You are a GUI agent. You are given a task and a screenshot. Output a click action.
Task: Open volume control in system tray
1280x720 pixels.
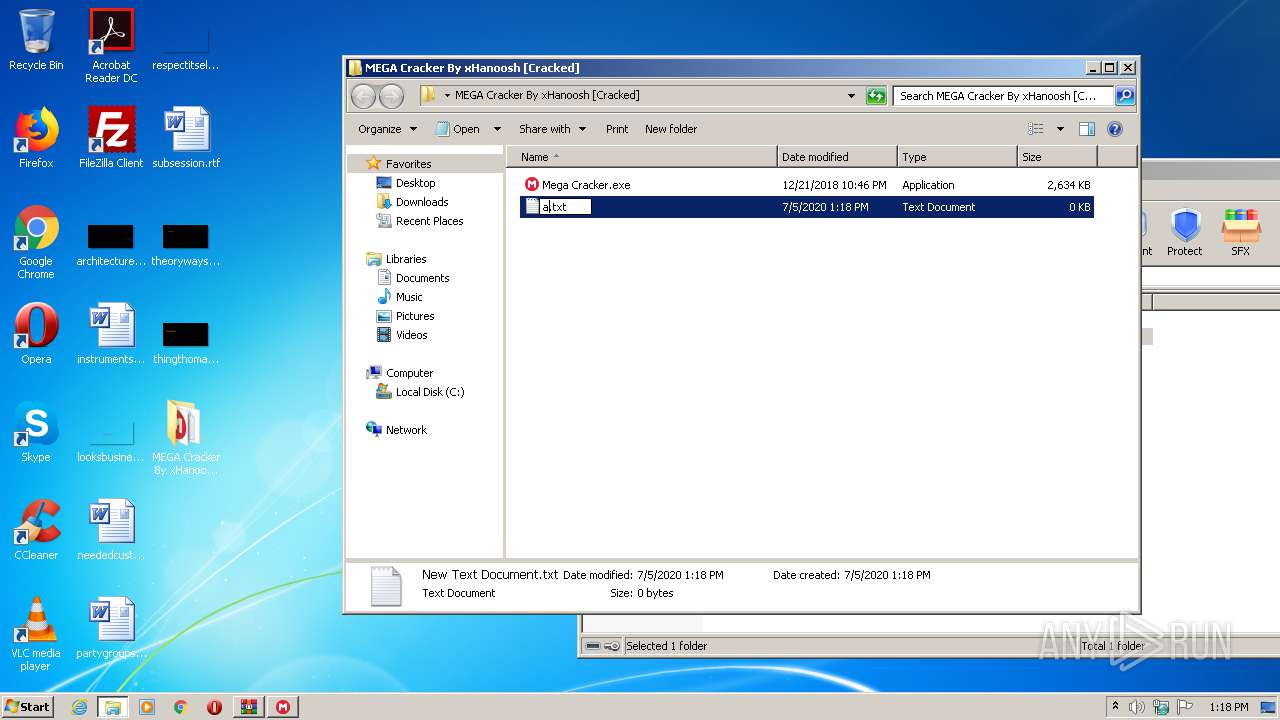pos(1137,707)
